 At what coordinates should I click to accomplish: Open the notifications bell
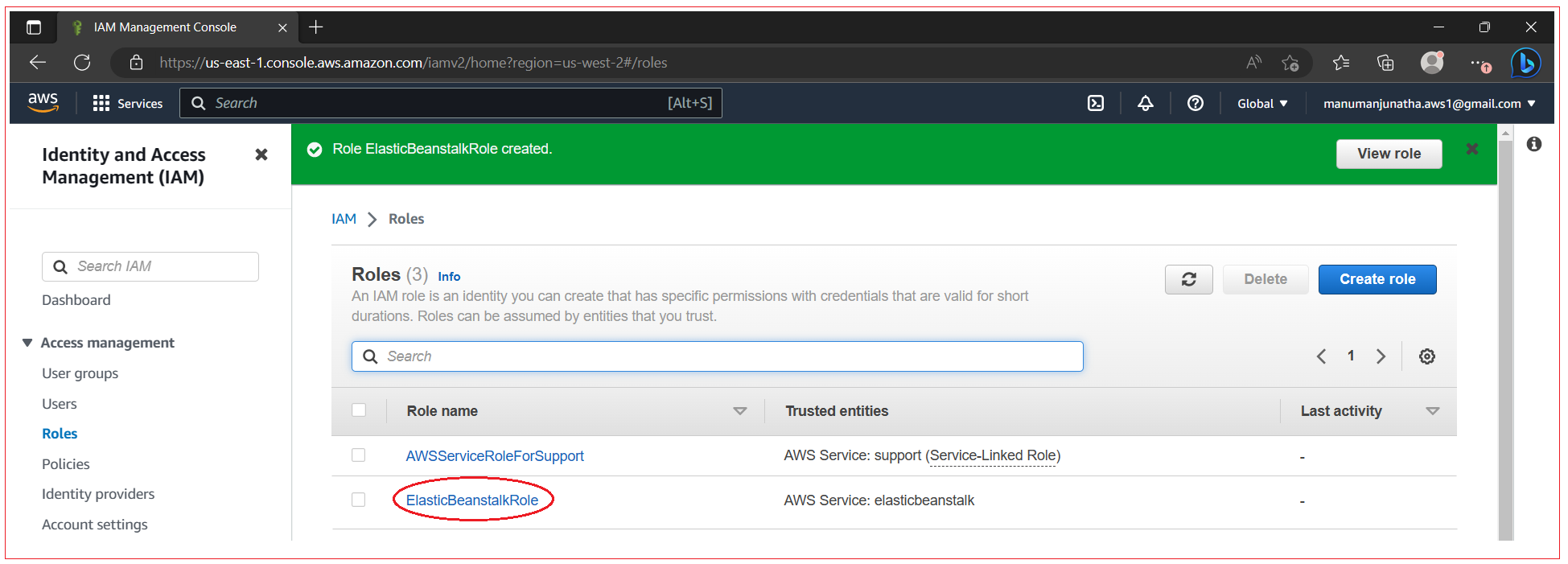pos(1146,103)
